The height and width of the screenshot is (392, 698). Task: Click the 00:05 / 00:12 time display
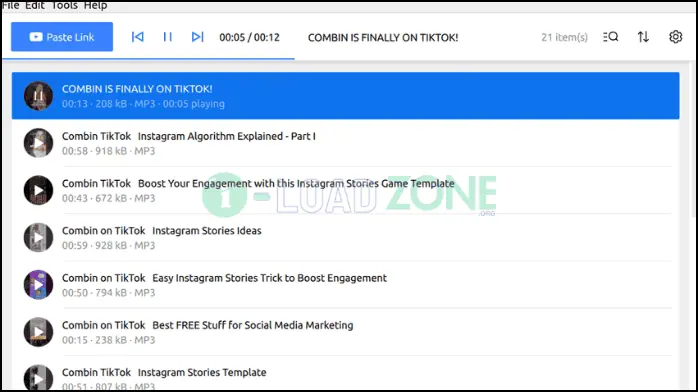(x=249, y=37)
